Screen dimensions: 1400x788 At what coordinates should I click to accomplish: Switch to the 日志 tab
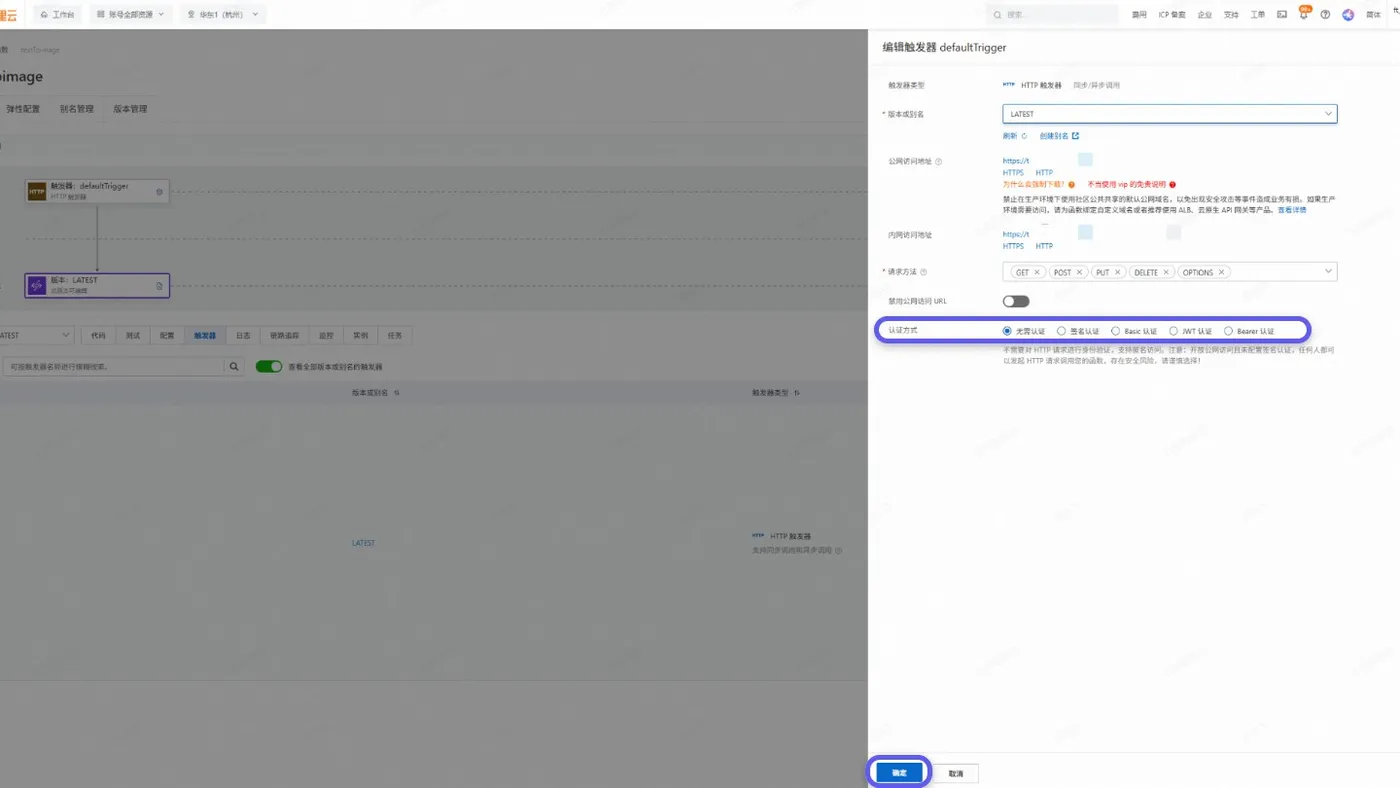(243, 336)
